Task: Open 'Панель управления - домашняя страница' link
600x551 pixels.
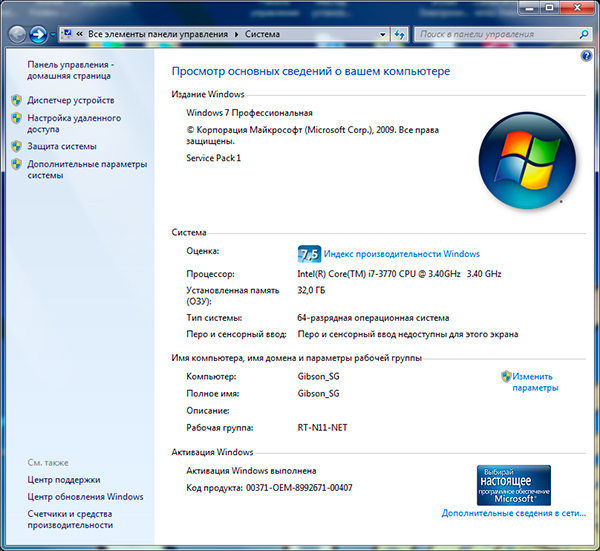Action: [71, 70]
